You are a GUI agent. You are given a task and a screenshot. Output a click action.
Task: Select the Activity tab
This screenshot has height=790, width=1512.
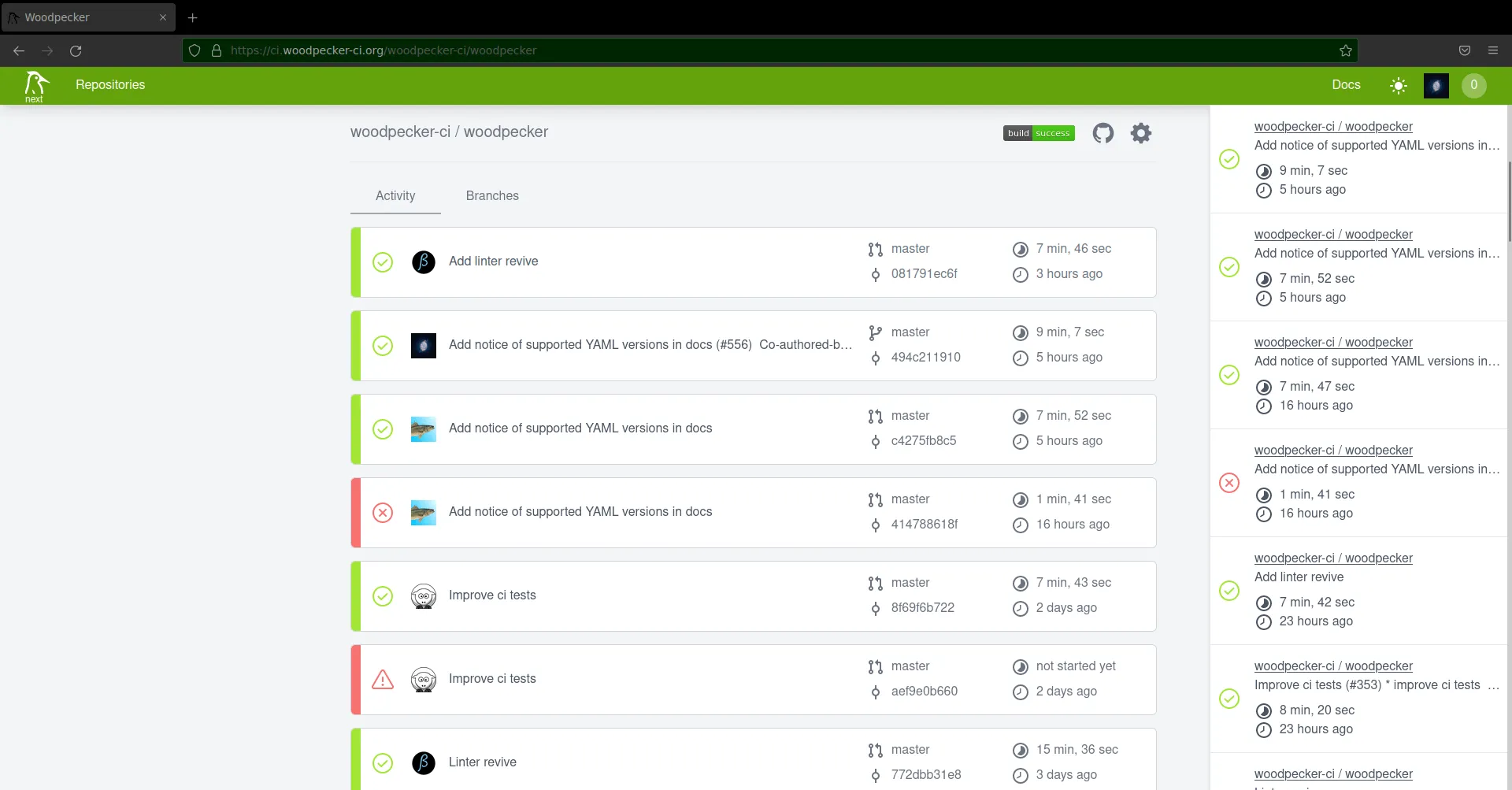pyautogui.click(x=395, y=196)
